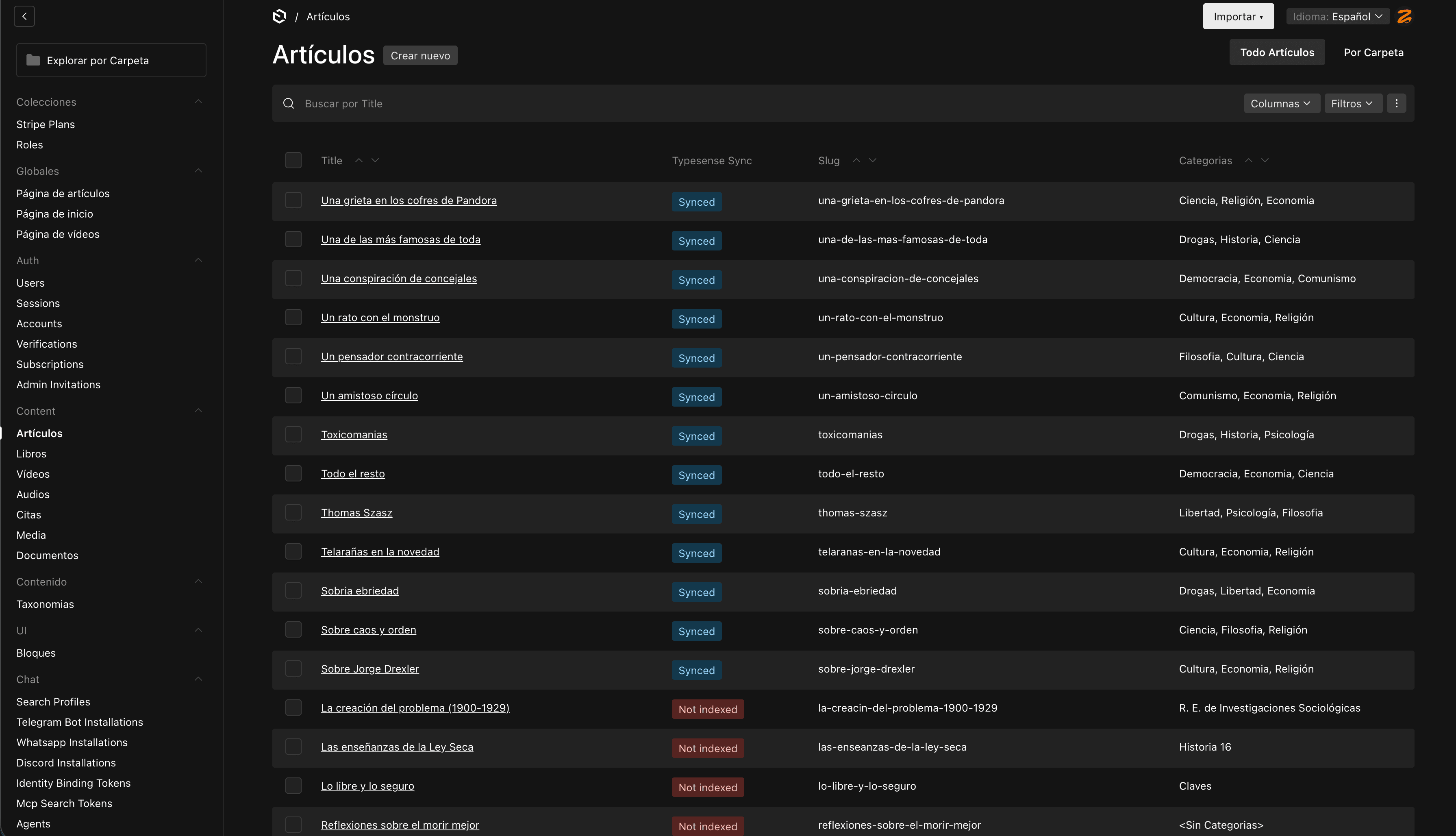1456x836 pixels.
Task: Check the Un rato con el monstruo row
Action: [293, 318]
